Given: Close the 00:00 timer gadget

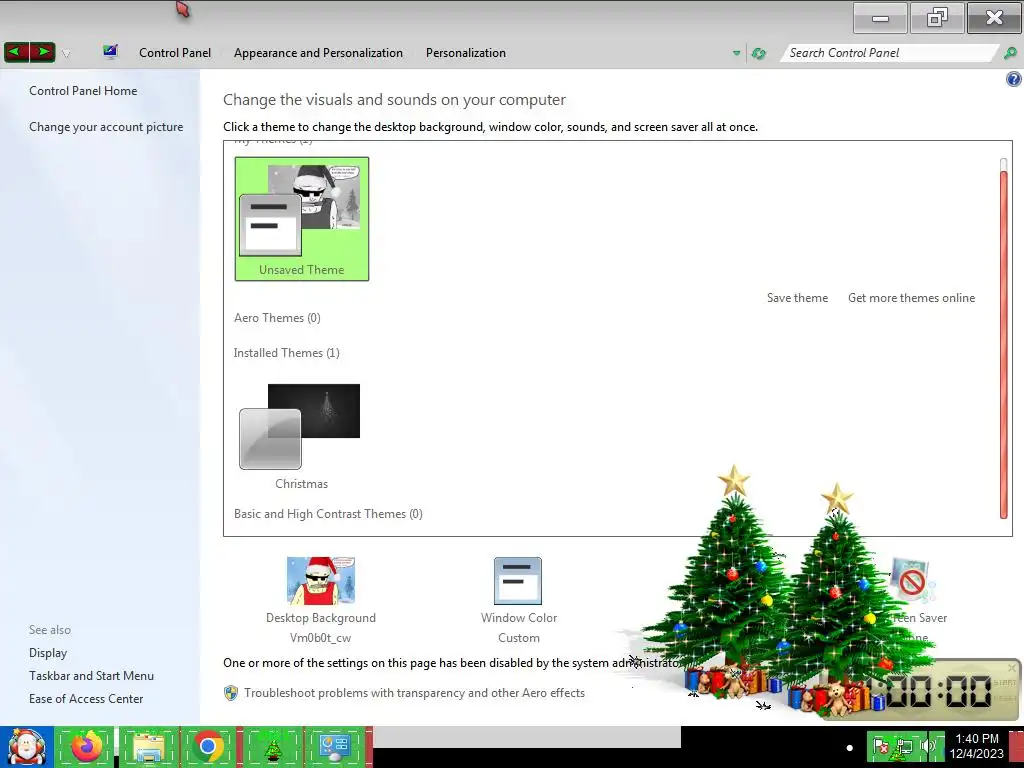Looking at the screenshot, I should [x=1012, y=667].
